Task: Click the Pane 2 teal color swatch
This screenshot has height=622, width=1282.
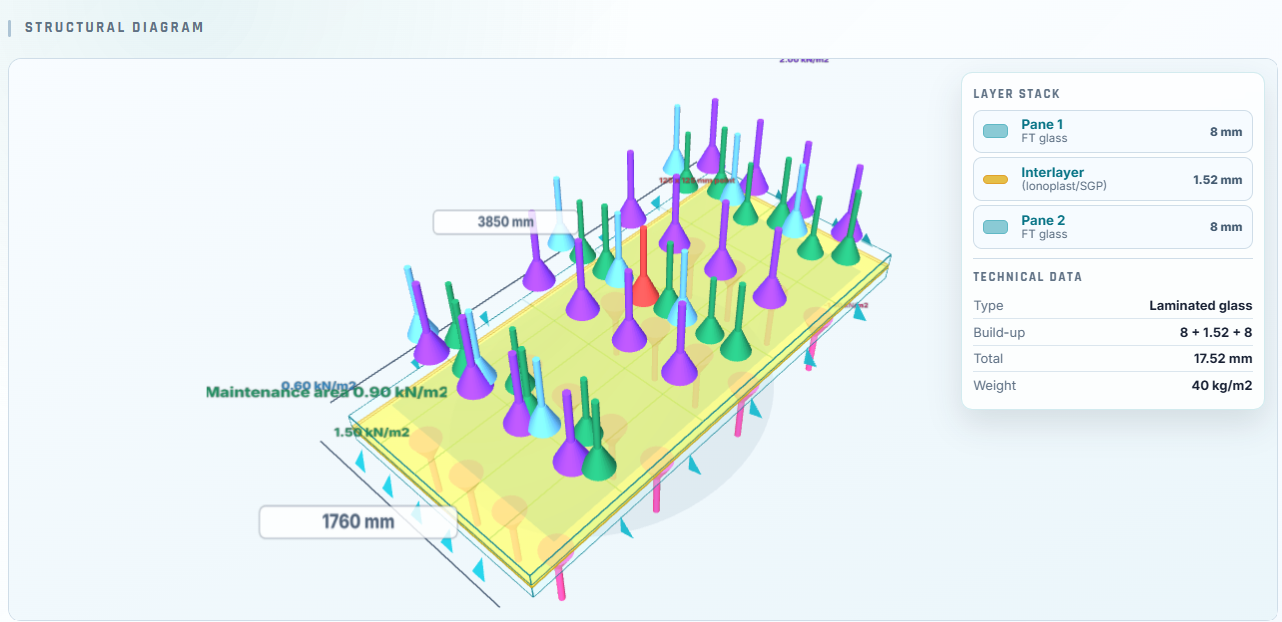Action: pyautogui.click(x=995, y=227)
